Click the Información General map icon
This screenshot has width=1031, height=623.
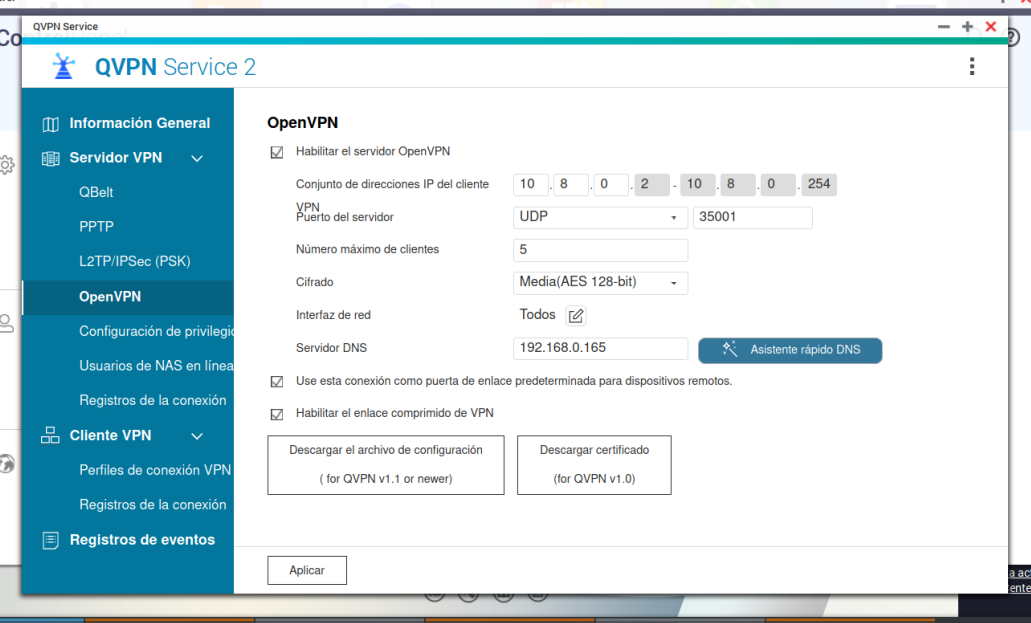[x=51, y=124]
